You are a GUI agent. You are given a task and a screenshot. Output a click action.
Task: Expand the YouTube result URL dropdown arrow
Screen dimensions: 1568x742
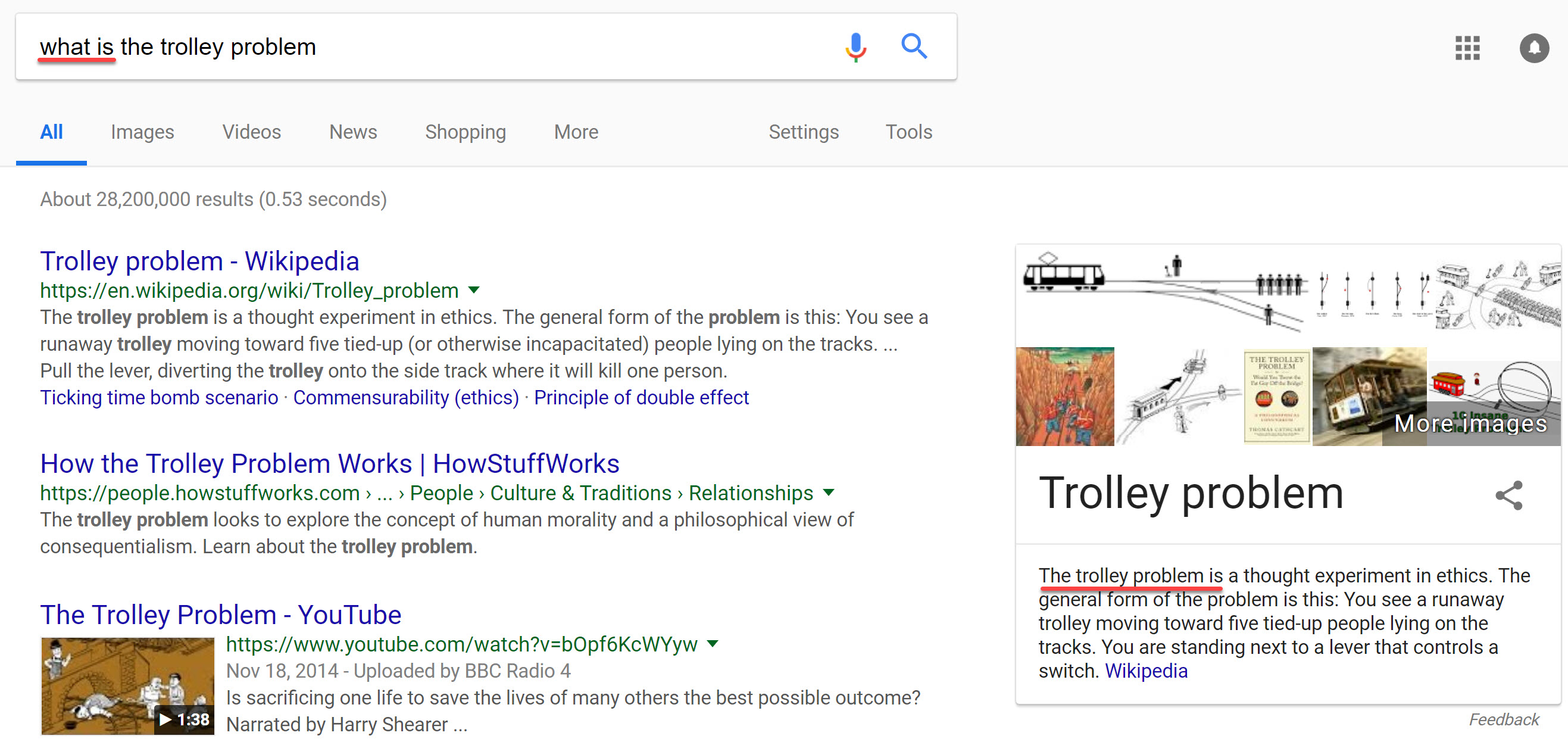(x=713, y=643)
